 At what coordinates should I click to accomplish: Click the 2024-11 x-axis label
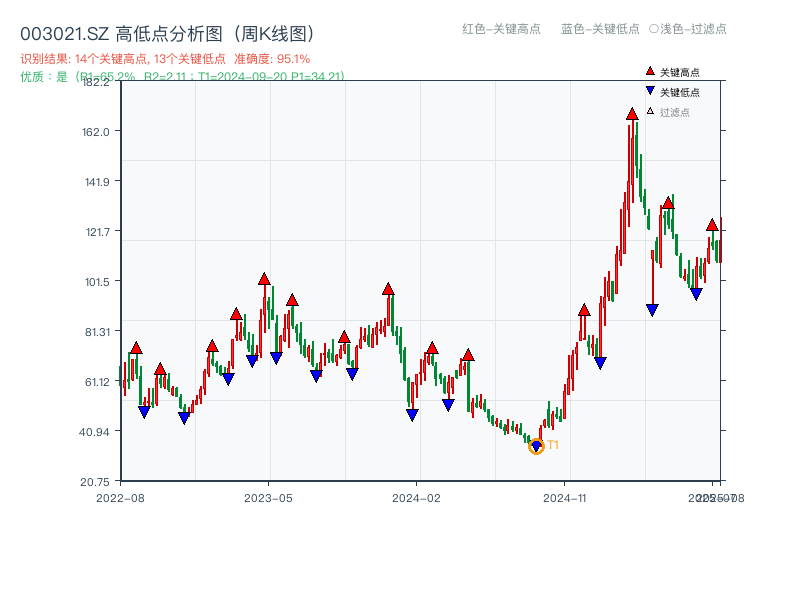point(564,498)
